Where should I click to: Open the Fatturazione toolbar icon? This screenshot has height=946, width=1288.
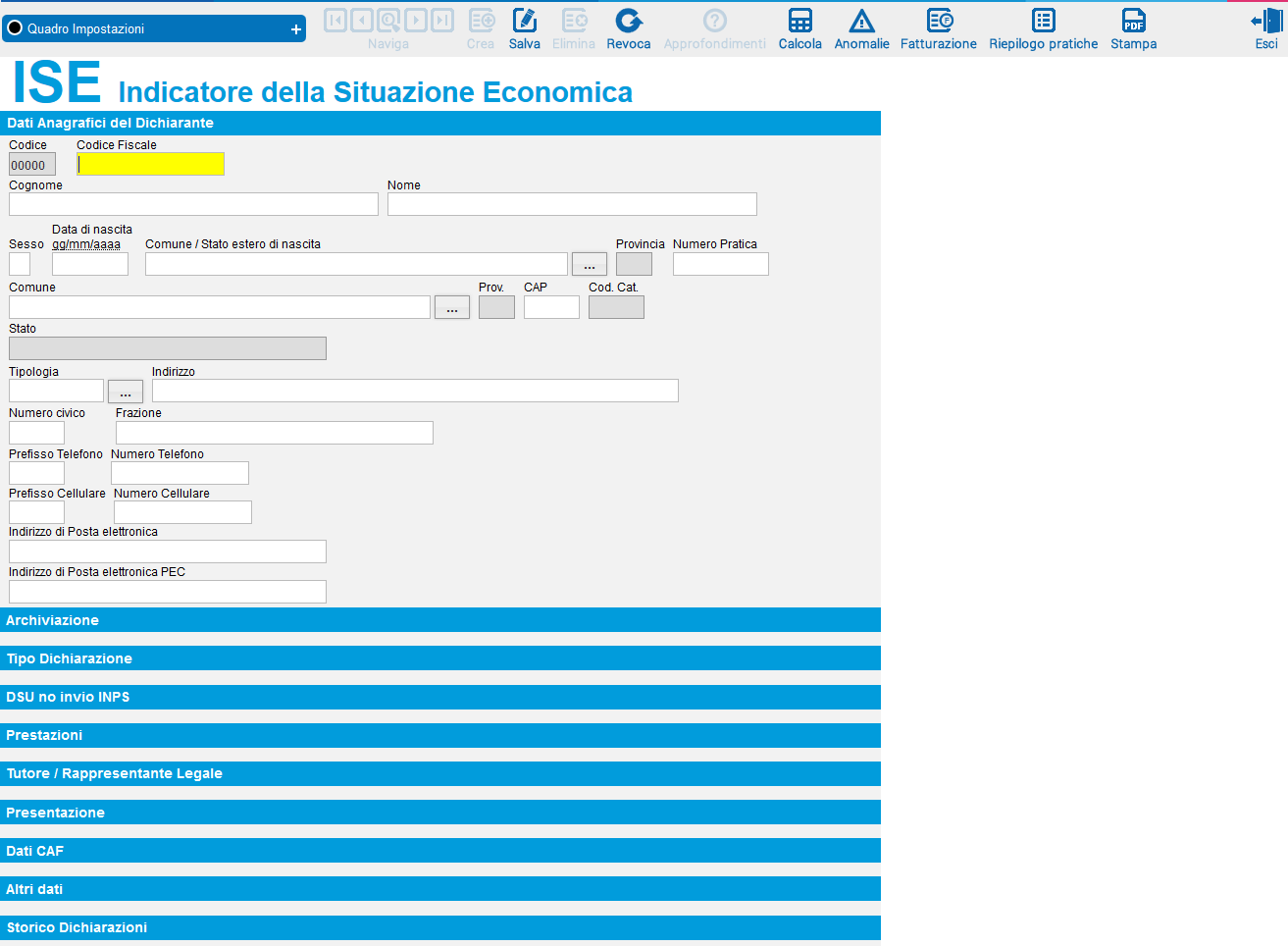[940, 21]
